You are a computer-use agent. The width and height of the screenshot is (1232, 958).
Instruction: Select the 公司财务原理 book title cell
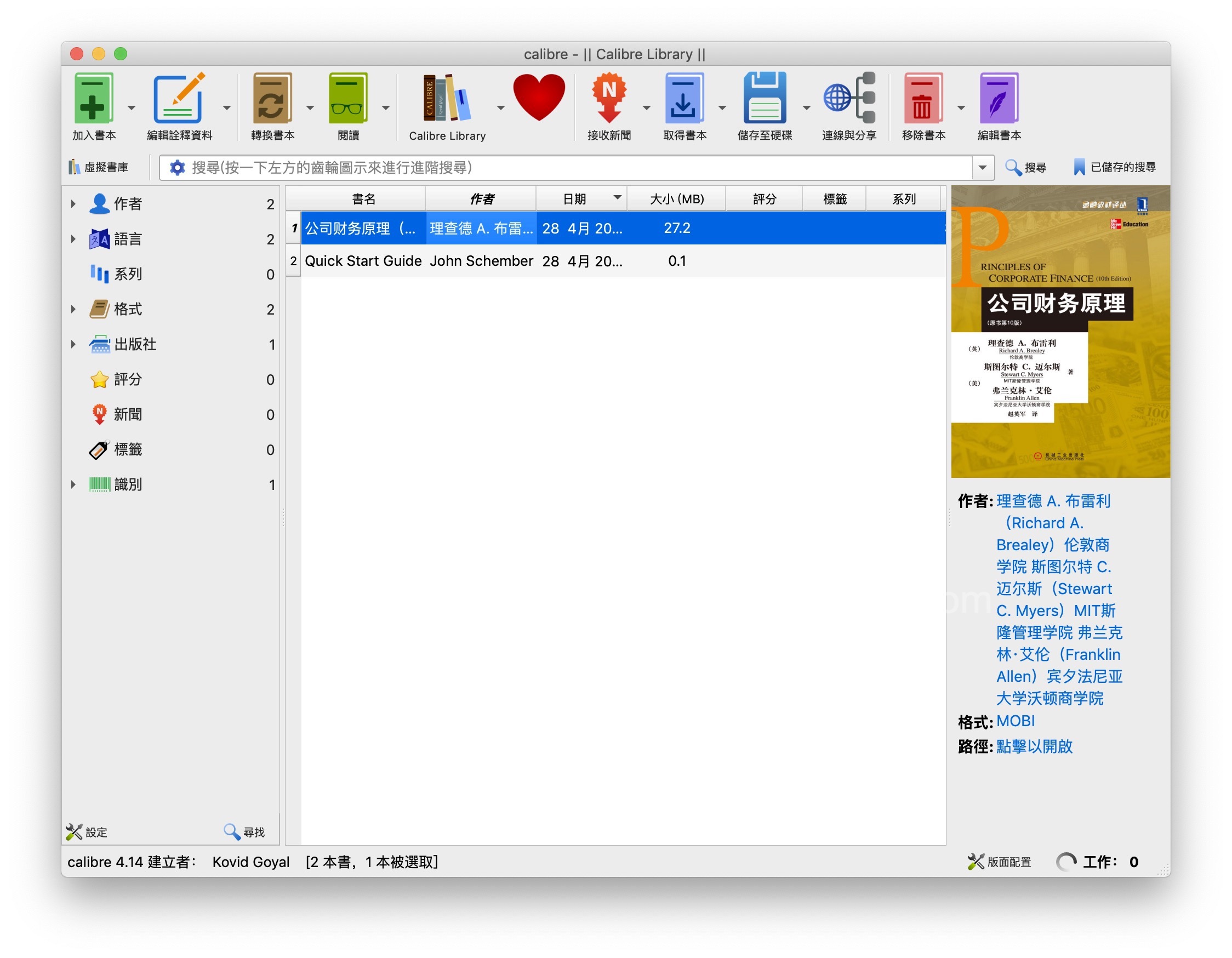click(x=363, y=228)
